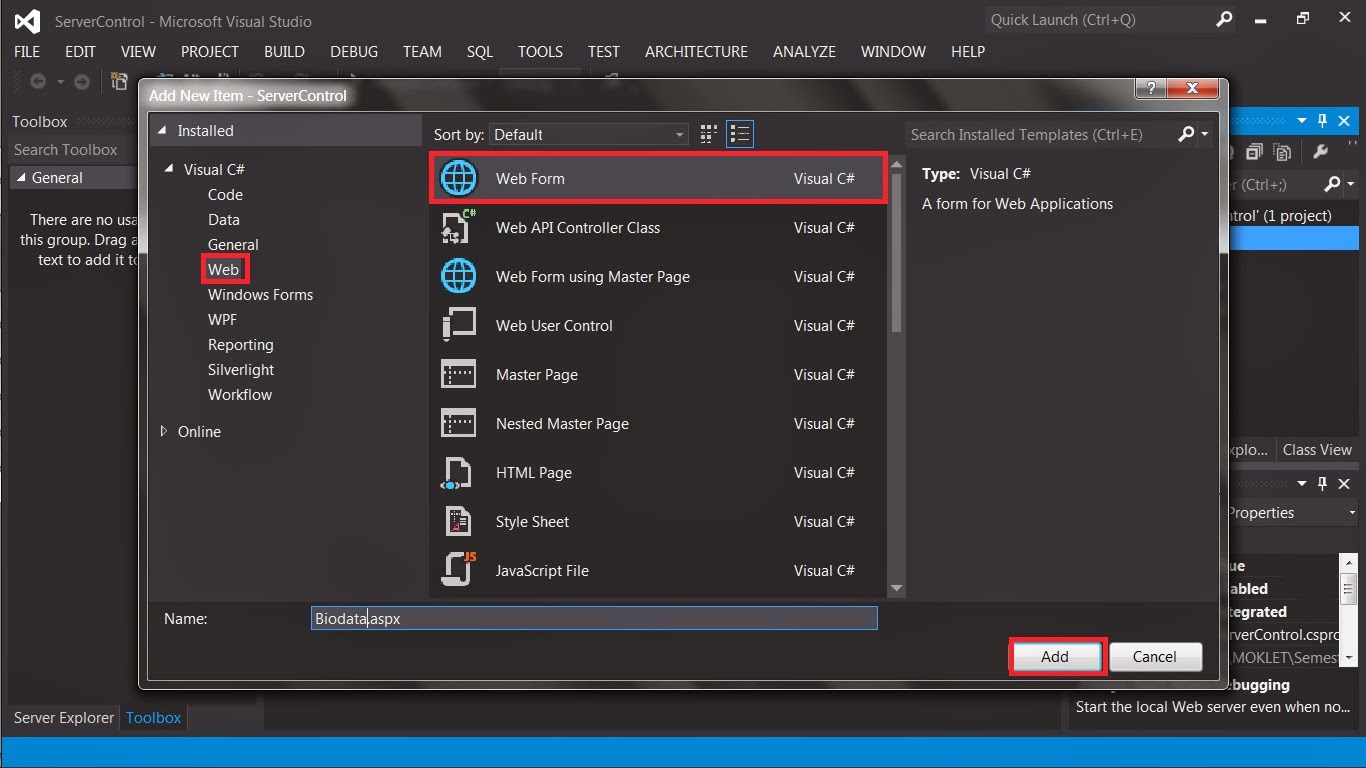Screen dimensions: 1366x768
Task: Click the New Project toolbar icon
Action: coord(119,82)
